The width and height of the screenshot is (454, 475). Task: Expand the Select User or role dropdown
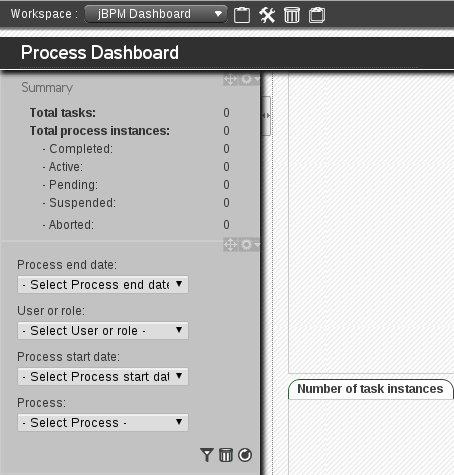(x=103, y=331)
